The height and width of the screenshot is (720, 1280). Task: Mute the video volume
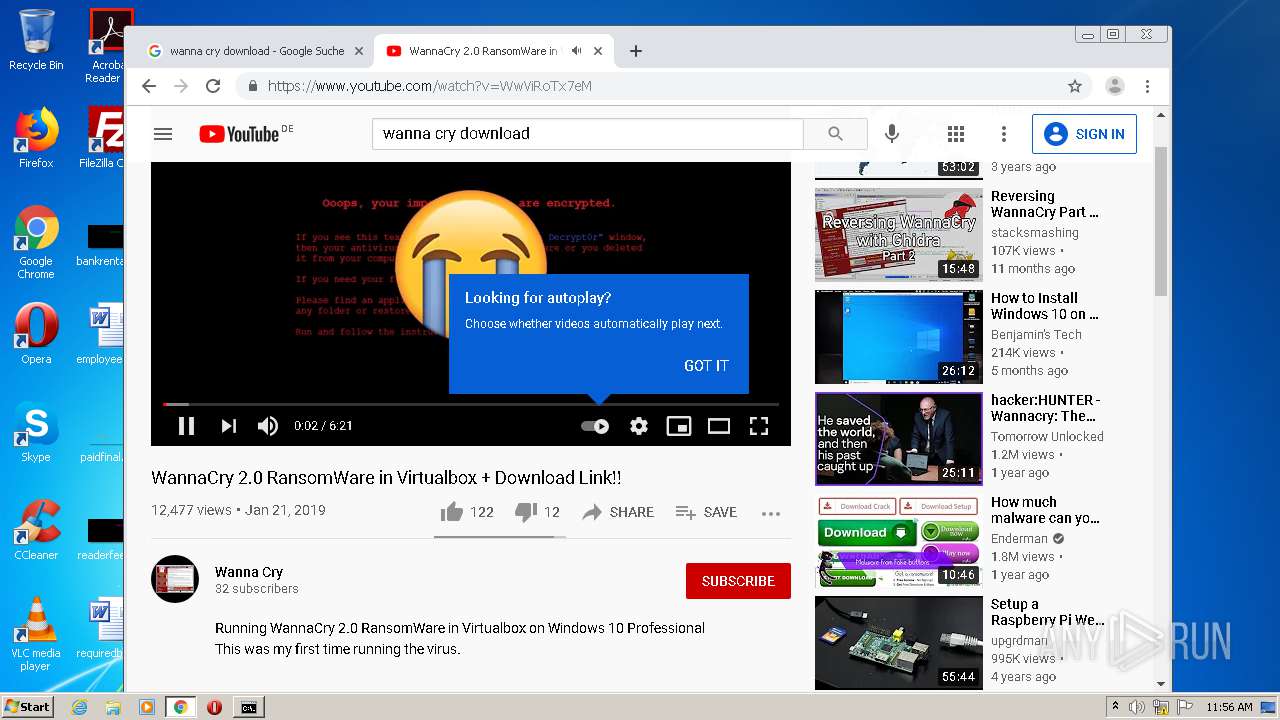267,426
